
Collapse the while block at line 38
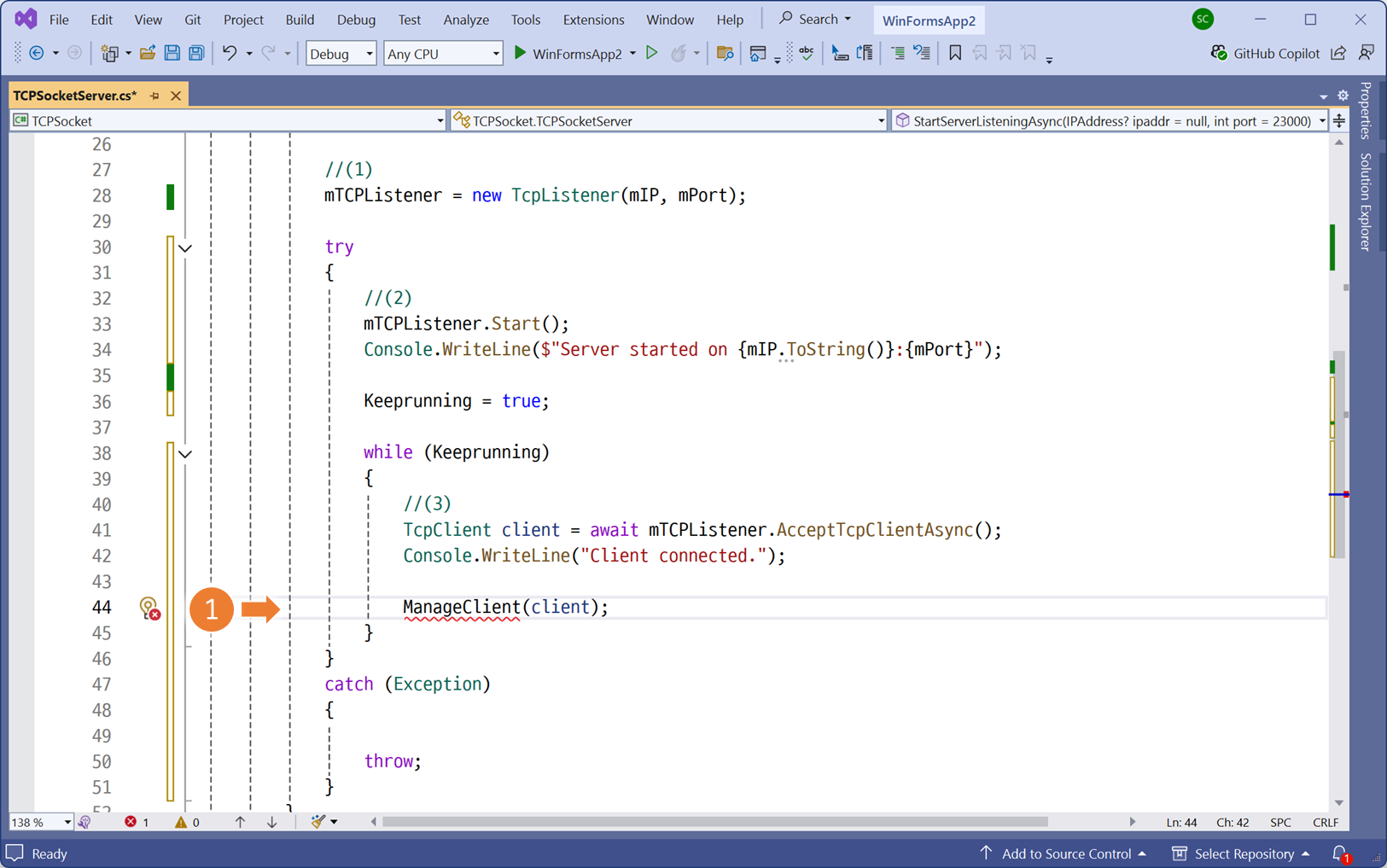[x=185, y=453]
